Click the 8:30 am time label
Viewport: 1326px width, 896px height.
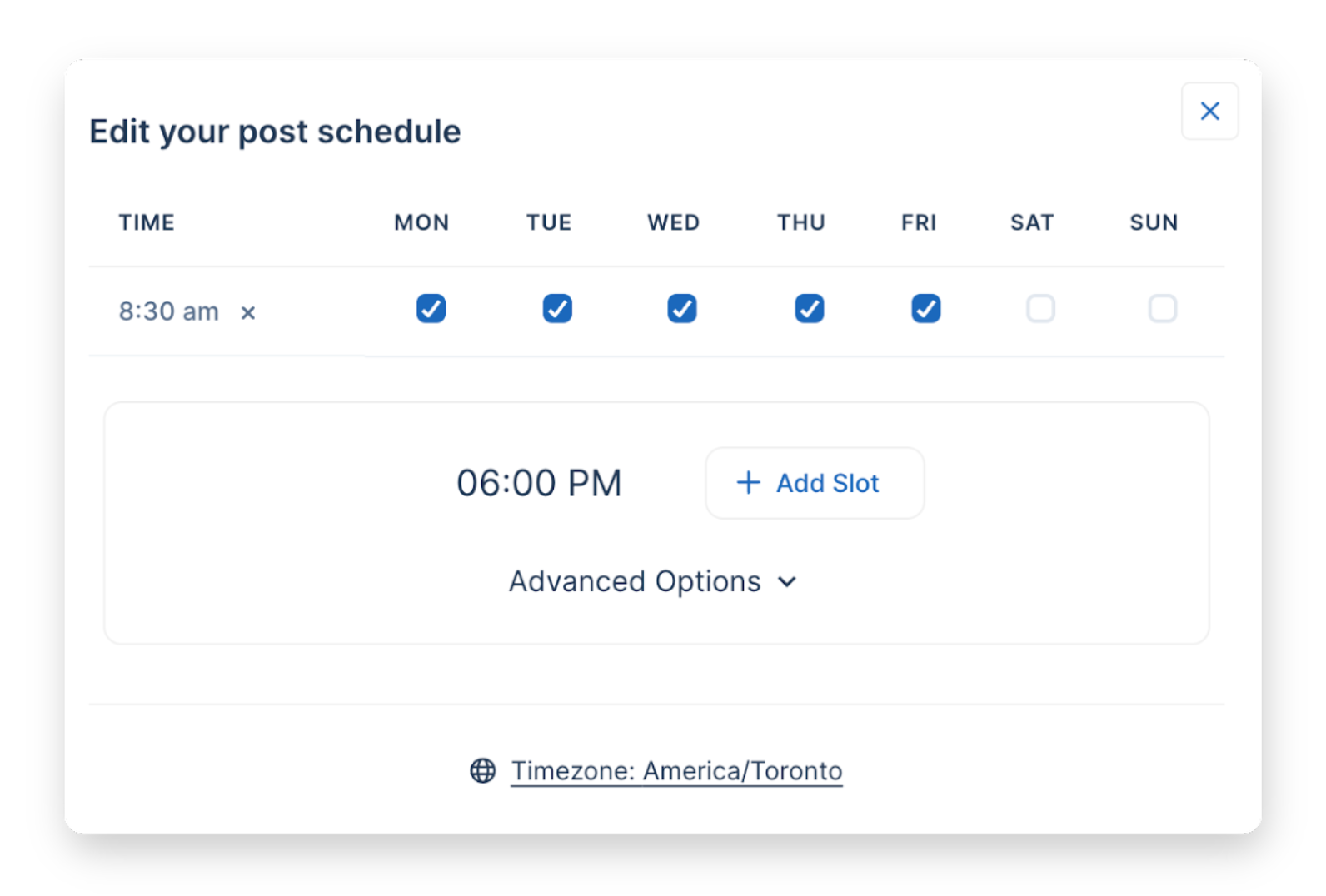168,311
